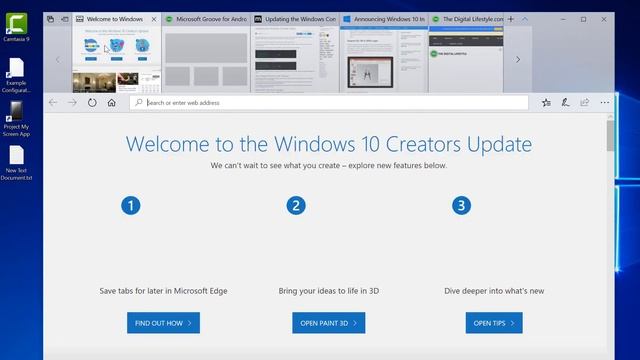Click the Announcing Windows 10 preview thumbnail
The height and width of the screenshot is (360, 640).
point(384,60)
